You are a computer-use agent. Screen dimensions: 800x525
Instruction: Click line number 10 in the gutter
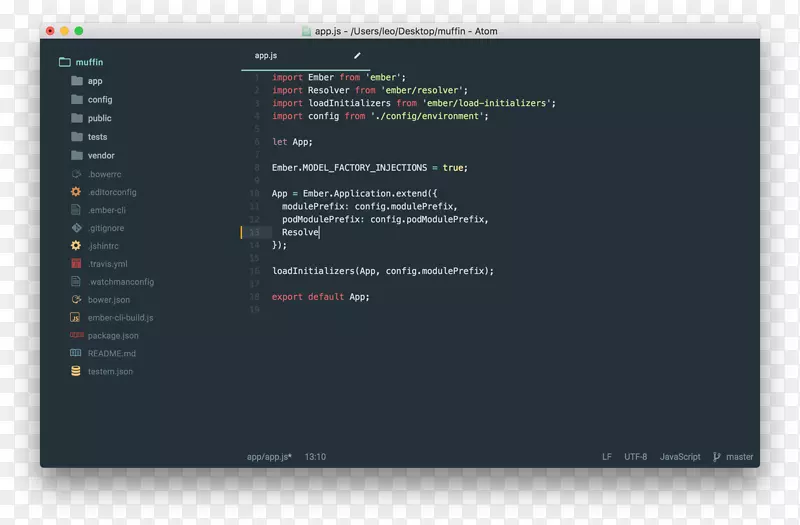[x=254, y=193]
